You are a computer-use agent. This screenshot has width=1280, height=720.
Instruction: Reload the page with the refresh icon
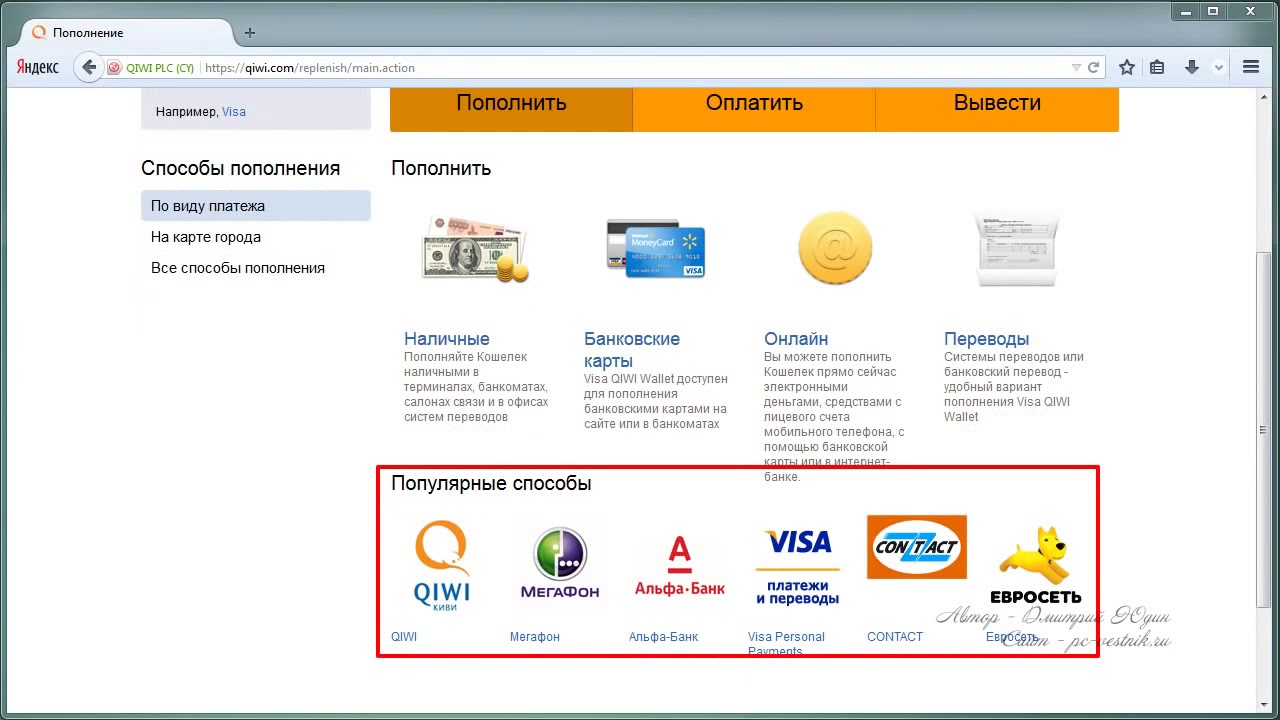click(1094, 68)
